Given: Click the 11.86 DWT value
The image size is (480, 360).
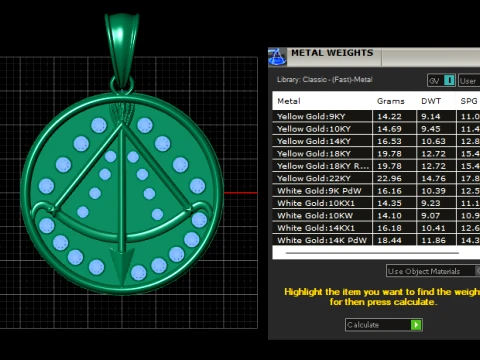Looking at the screenshot, I should point(433,240).
